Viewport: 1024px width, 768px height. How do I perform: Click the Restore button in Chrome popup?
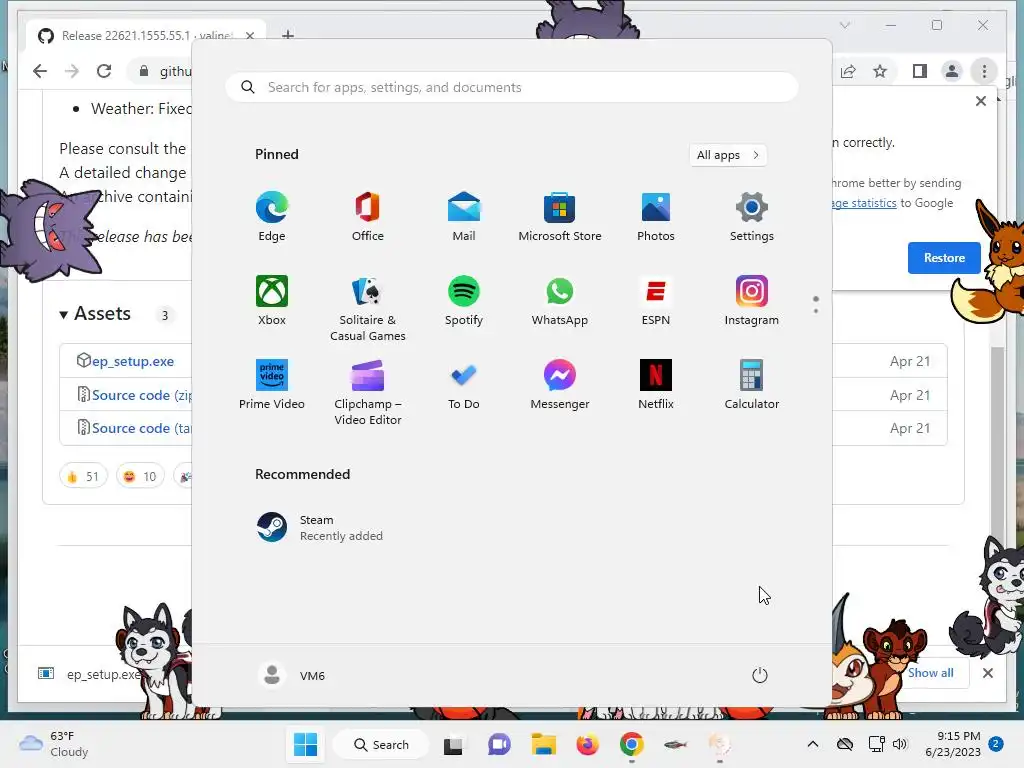pos(944,257)
